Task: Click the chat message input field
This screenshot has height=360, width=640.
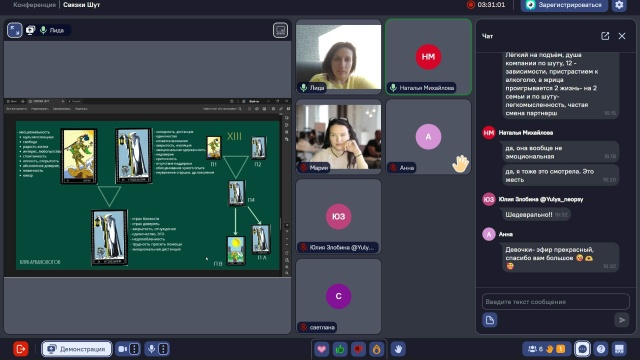Action: click(x=556, y=302)
